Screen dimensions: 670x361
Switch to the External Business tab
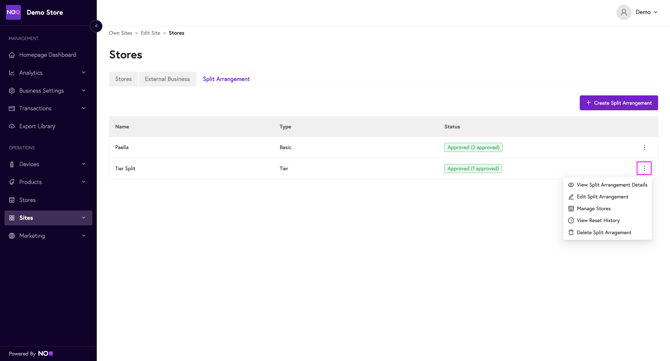click(x=167, y=79)
